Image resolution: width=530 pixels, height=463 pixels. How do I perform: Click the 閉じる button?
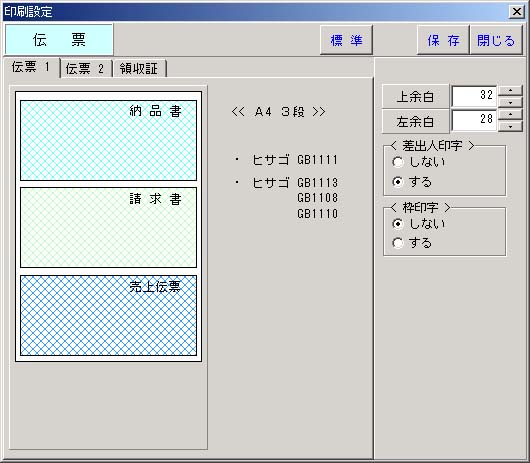coord(496,40)
